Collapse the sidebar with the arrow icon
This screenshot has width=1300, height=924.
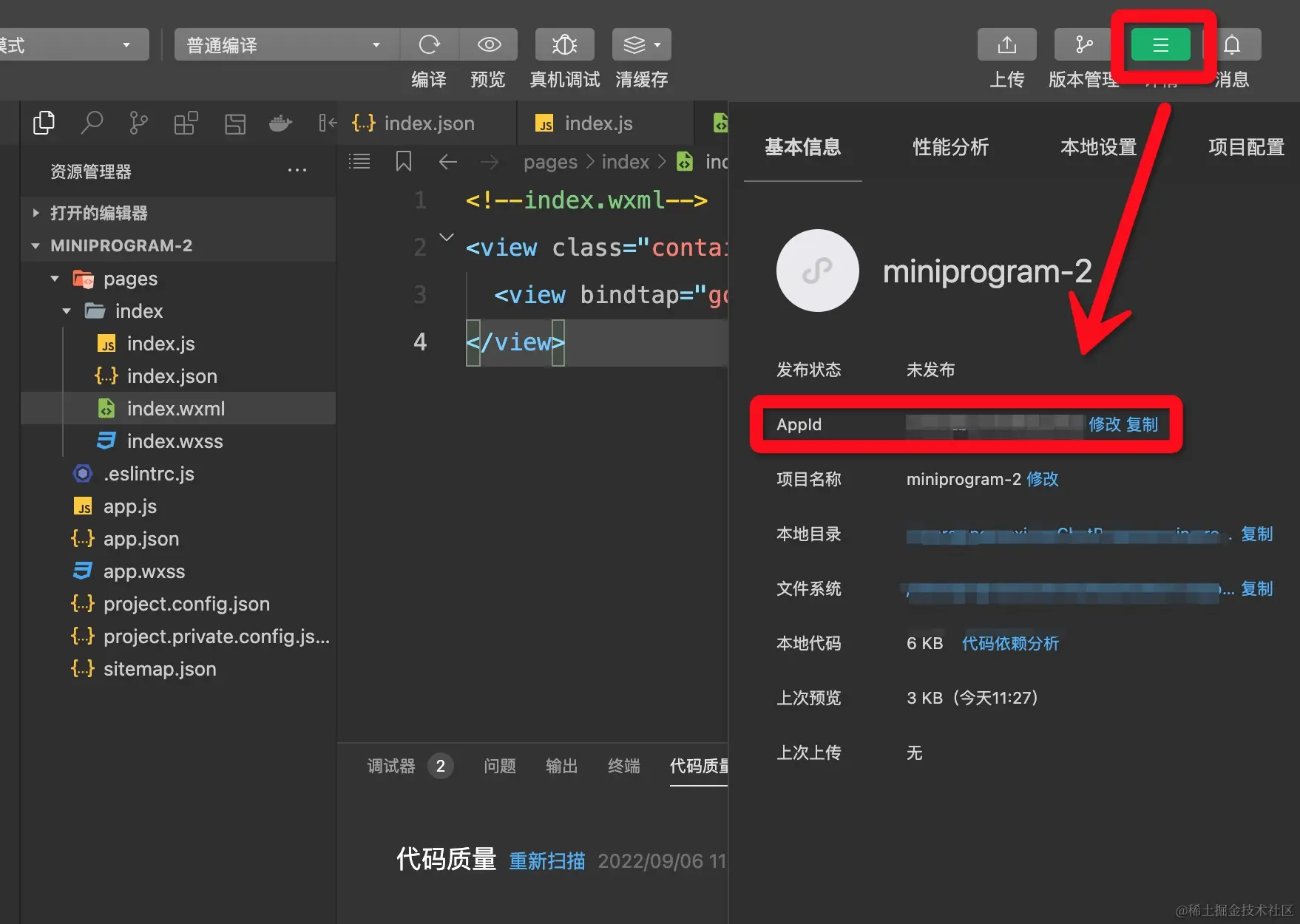pos(327,123)
